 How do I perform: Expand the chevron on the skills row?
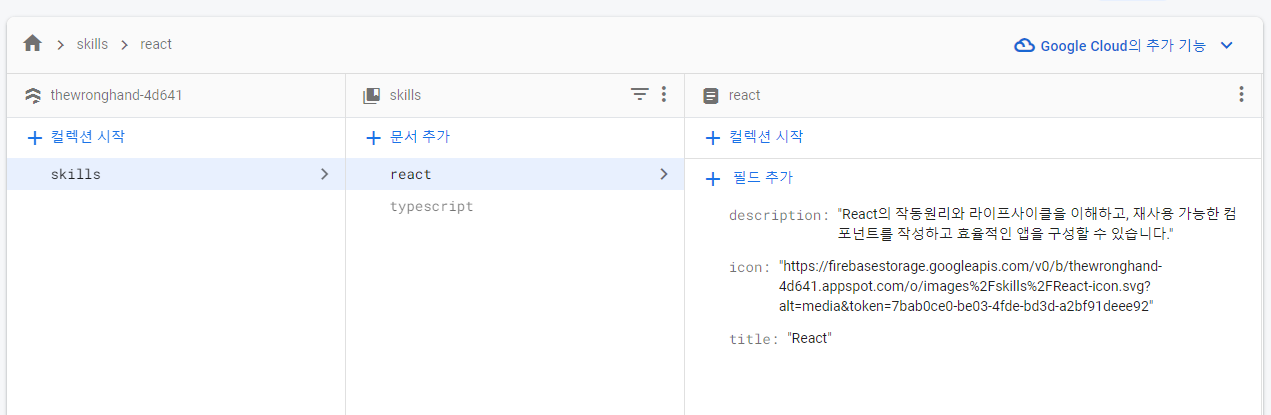click(324, 174)
